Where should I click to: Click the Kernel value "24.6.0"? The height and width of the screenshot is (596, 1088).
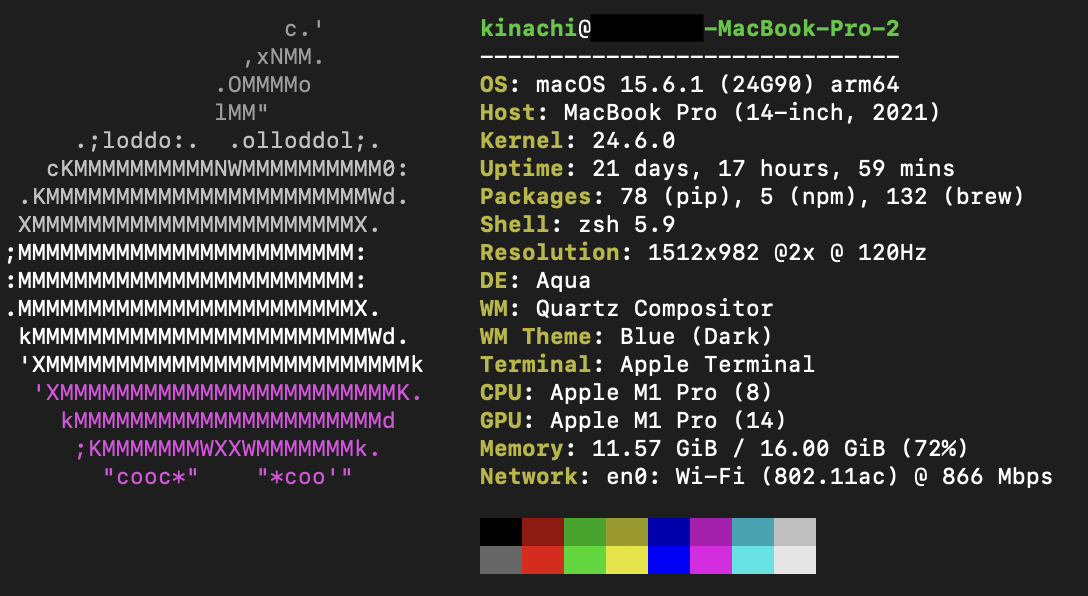(634, 141)
